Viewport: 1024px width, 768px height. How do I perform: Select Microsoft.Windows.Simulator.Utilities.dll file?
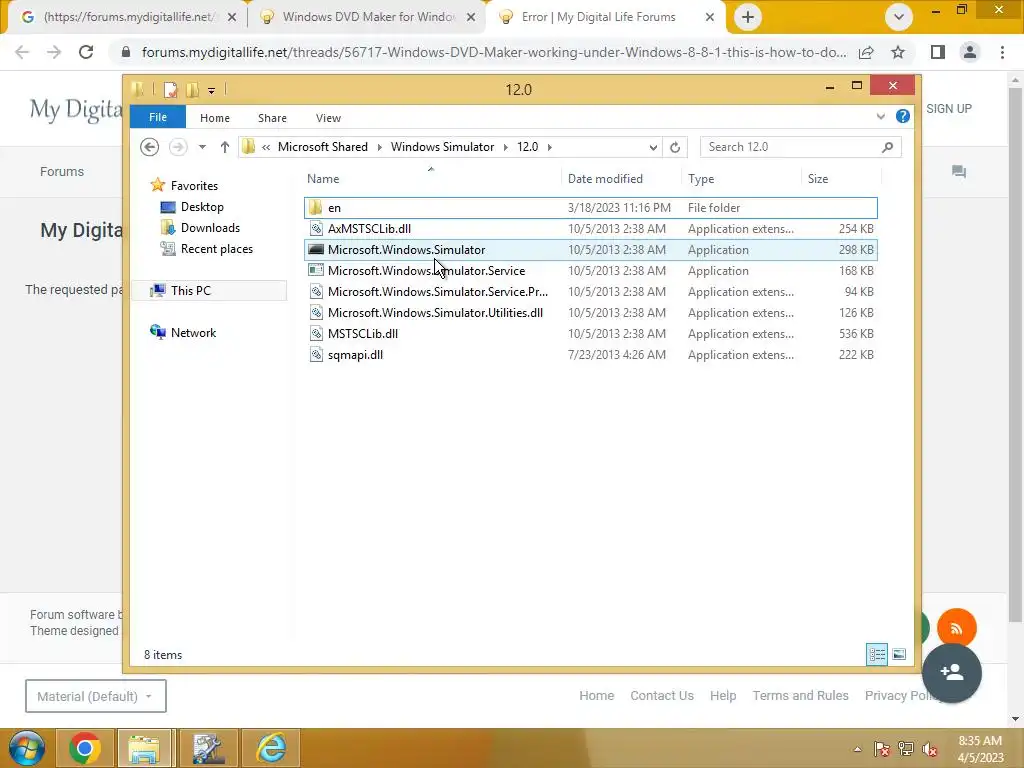(x=590, y=312)
